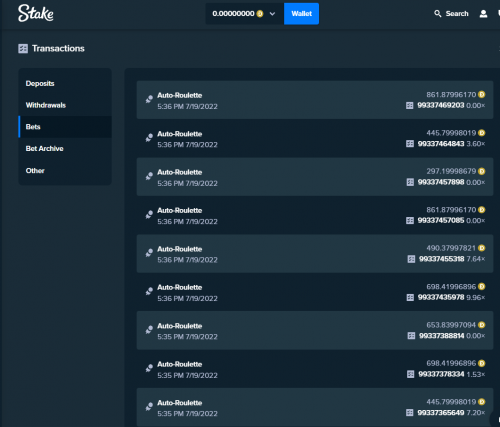This screenshot has width=500, height=427.
Task: Open bet ID 99337457085
Action: pos(441,221)
